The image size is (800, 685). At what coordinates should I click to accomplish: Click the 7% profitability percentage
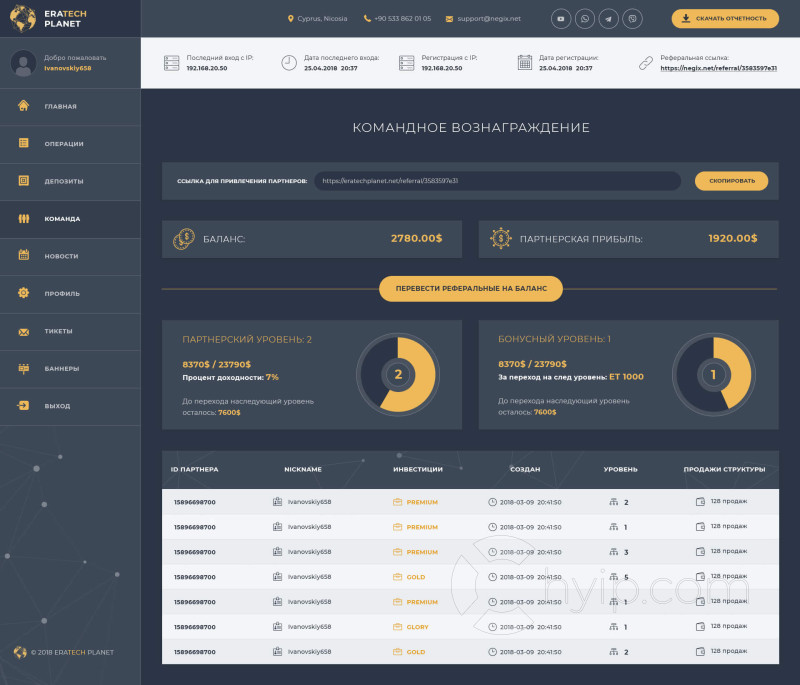pyautogui.click(x=272, y=377)
